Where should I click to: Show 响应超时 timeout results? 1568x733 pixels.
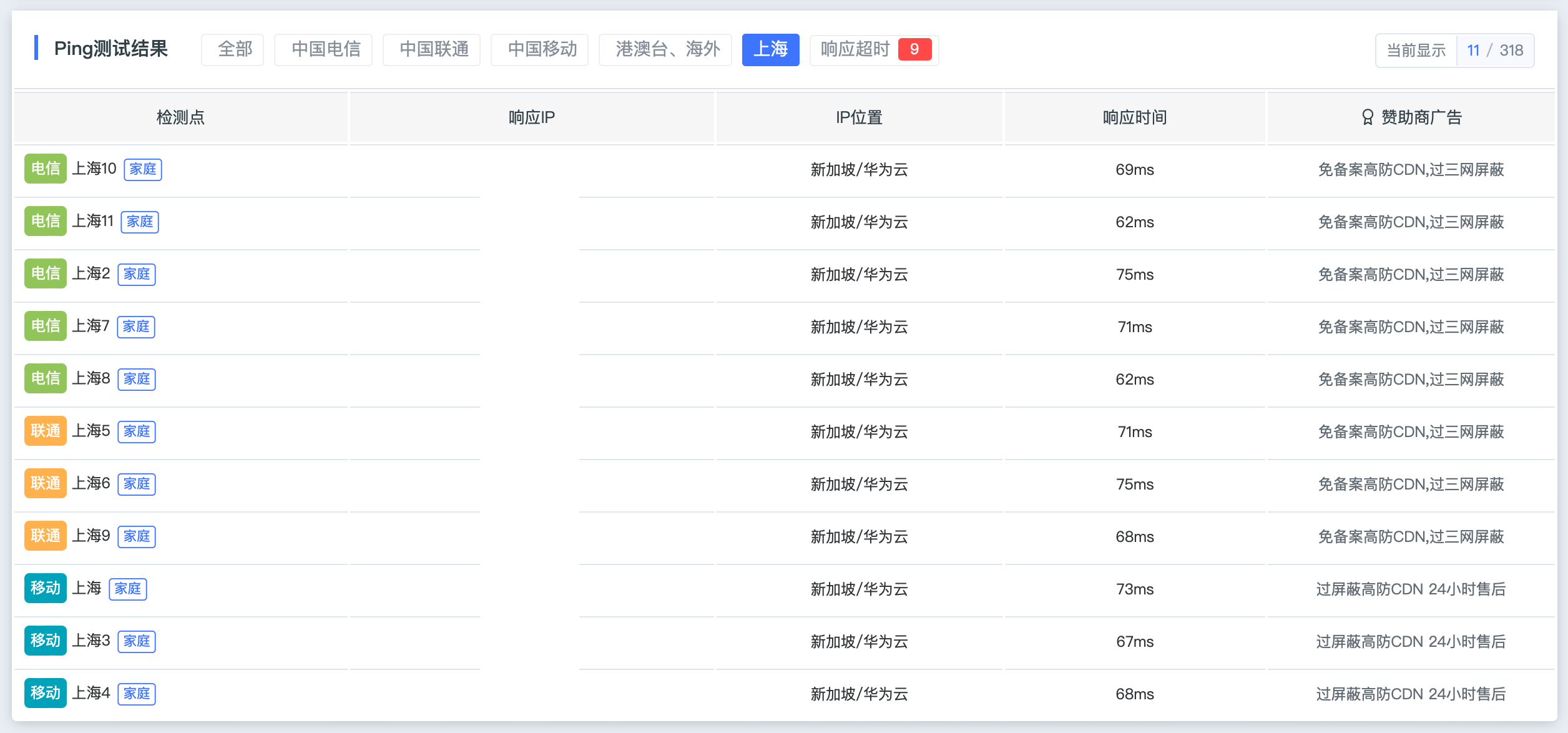coord(875,49)
